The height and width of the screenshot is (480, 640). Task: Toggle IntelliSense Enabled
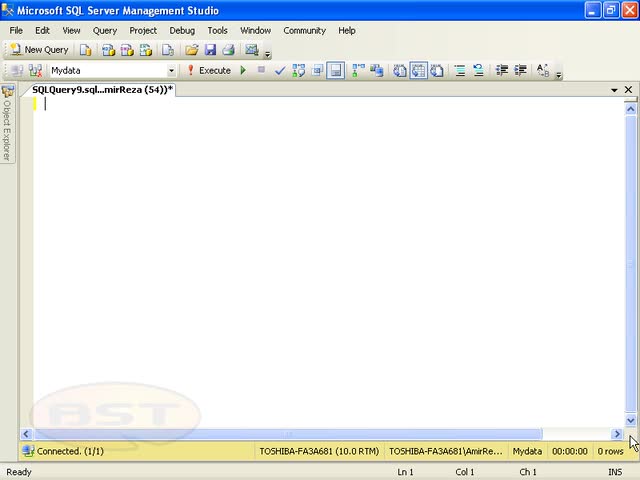[x=336, y=71]
